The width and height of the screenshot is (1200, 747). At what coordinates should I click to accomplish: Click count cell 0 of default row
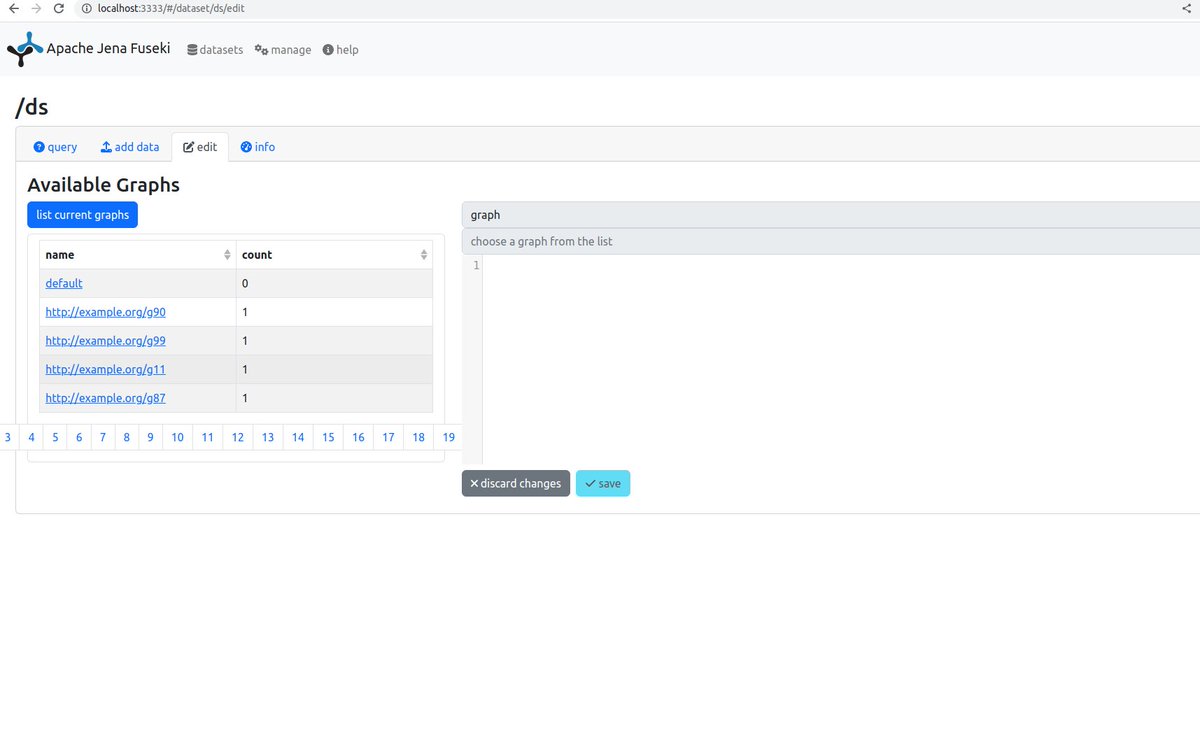point(334,284)
